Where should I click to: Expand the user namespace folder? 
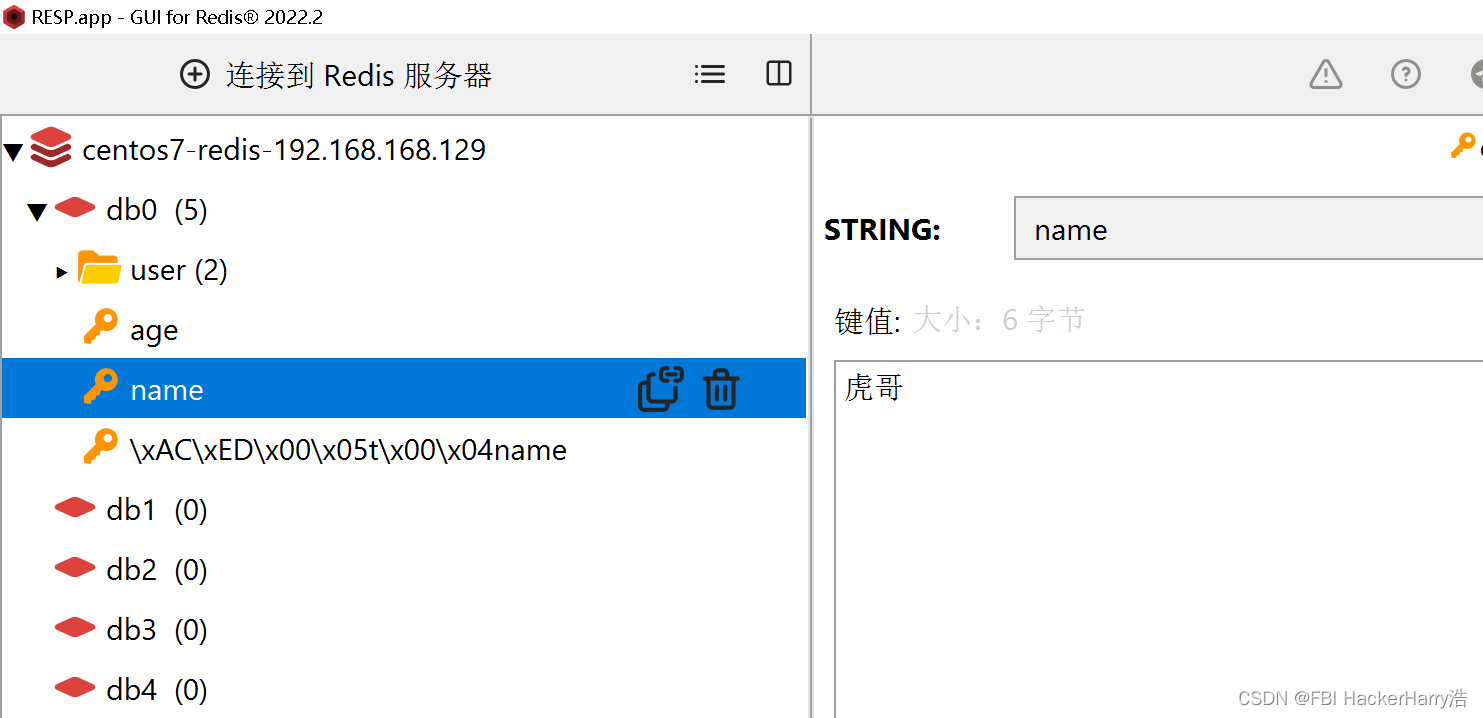tap(62, 272)
